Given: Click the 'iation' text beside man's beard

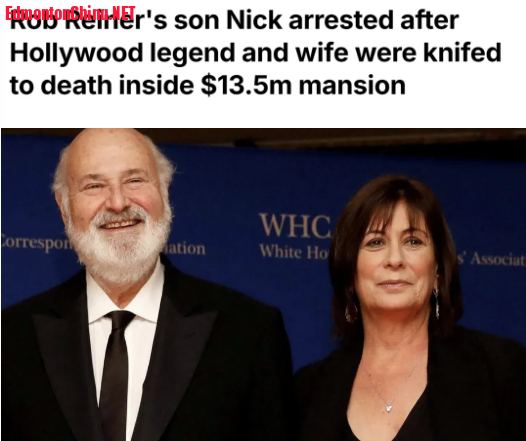Looking at the screenshot, I should (x=185, y=249).
